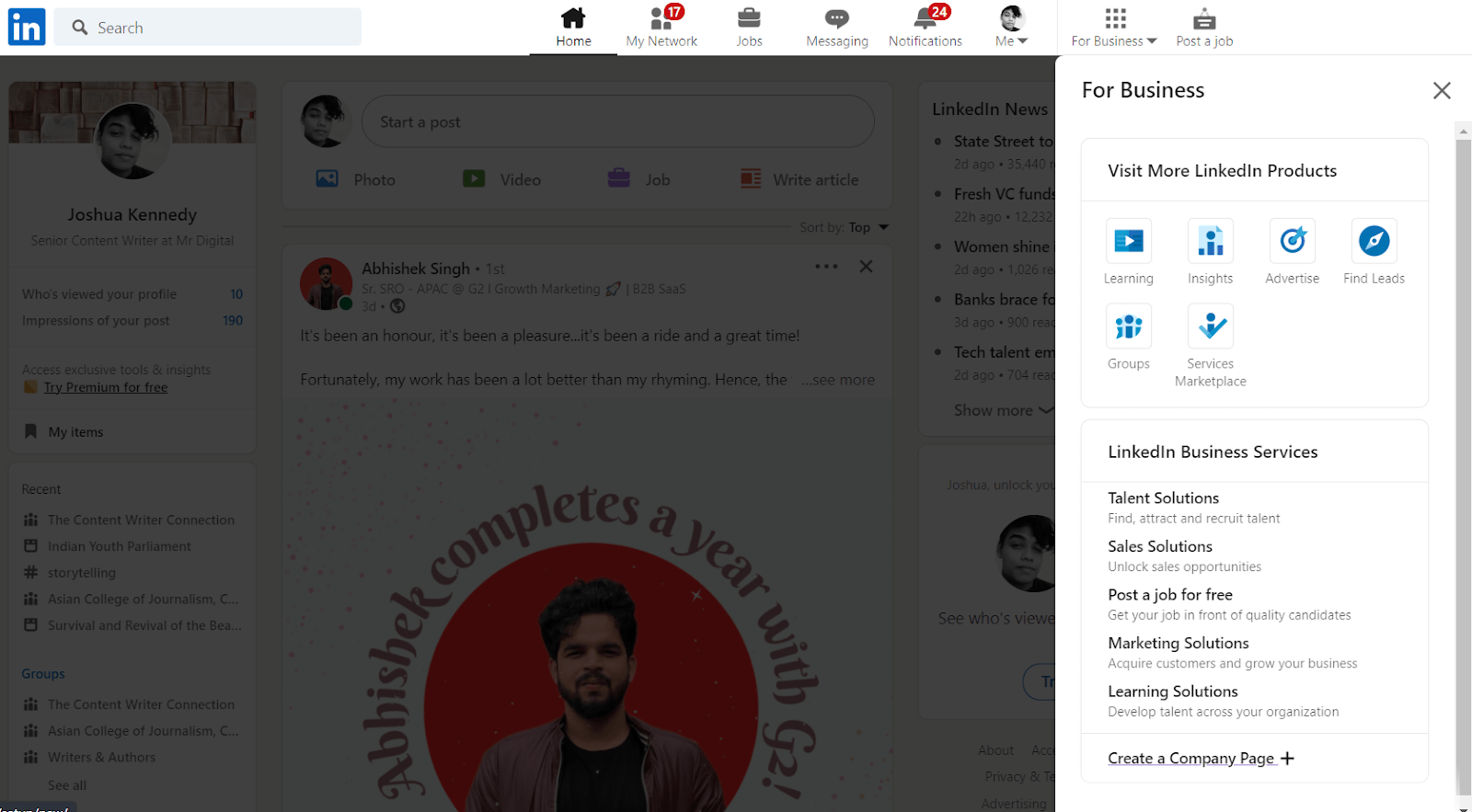1472x812 pixels.
Task: Open Jobs briefcase in navigation
Action: coord(749,28)
